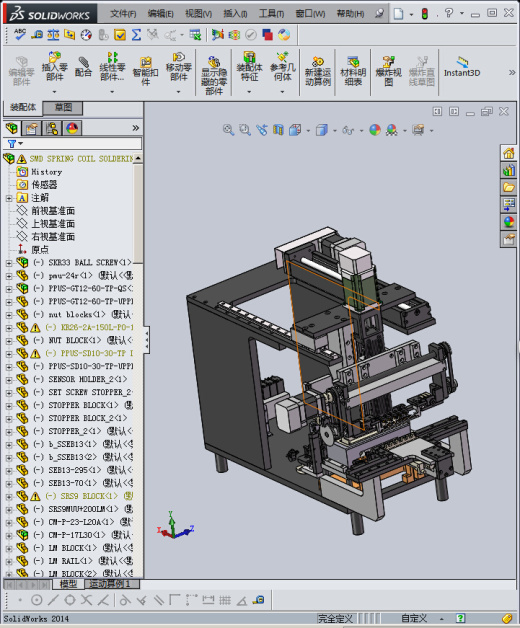Expand SRS9 BLOCK<1> component
This screenshot has width=520, height=628.
9,497
